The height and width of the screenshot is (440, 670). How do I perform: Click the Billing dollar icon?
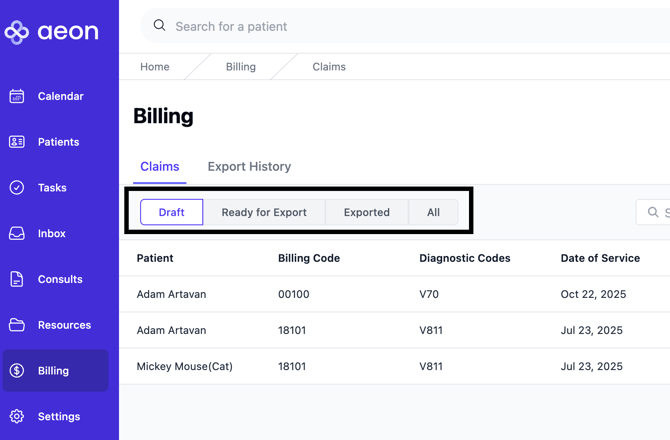(x=17, y=371)
